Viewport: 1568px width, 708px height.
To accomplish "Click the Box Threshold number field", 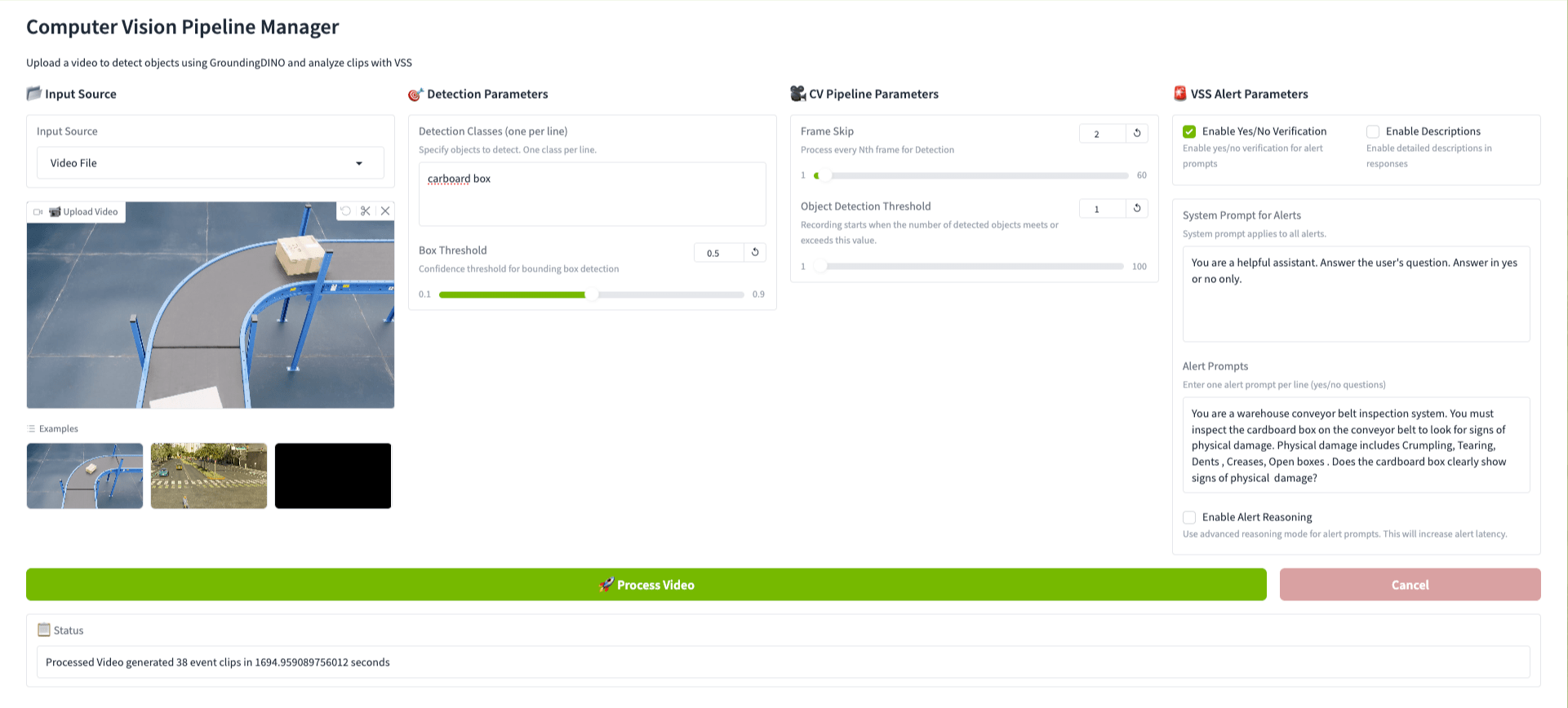I will coord(718,253).
